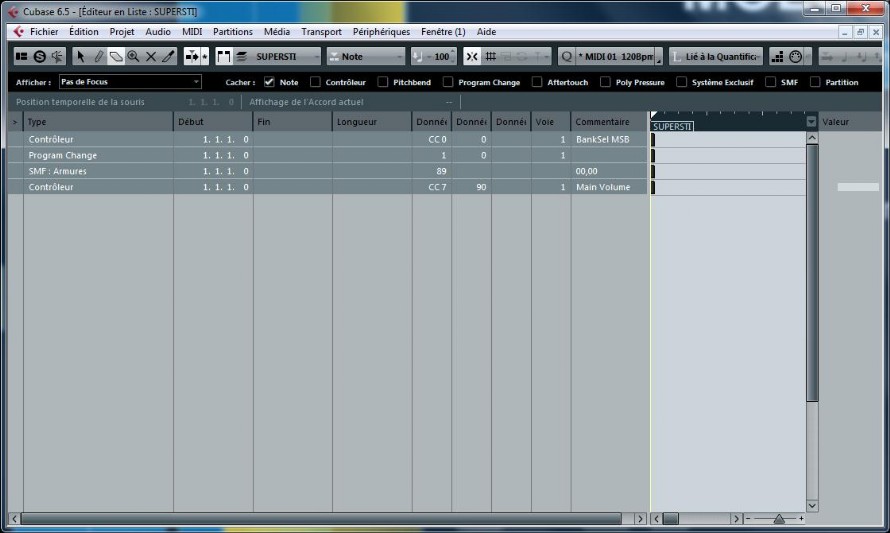
Task: Toggle Snap to Zero Crossing icon
Action: [x=472, y=56]
